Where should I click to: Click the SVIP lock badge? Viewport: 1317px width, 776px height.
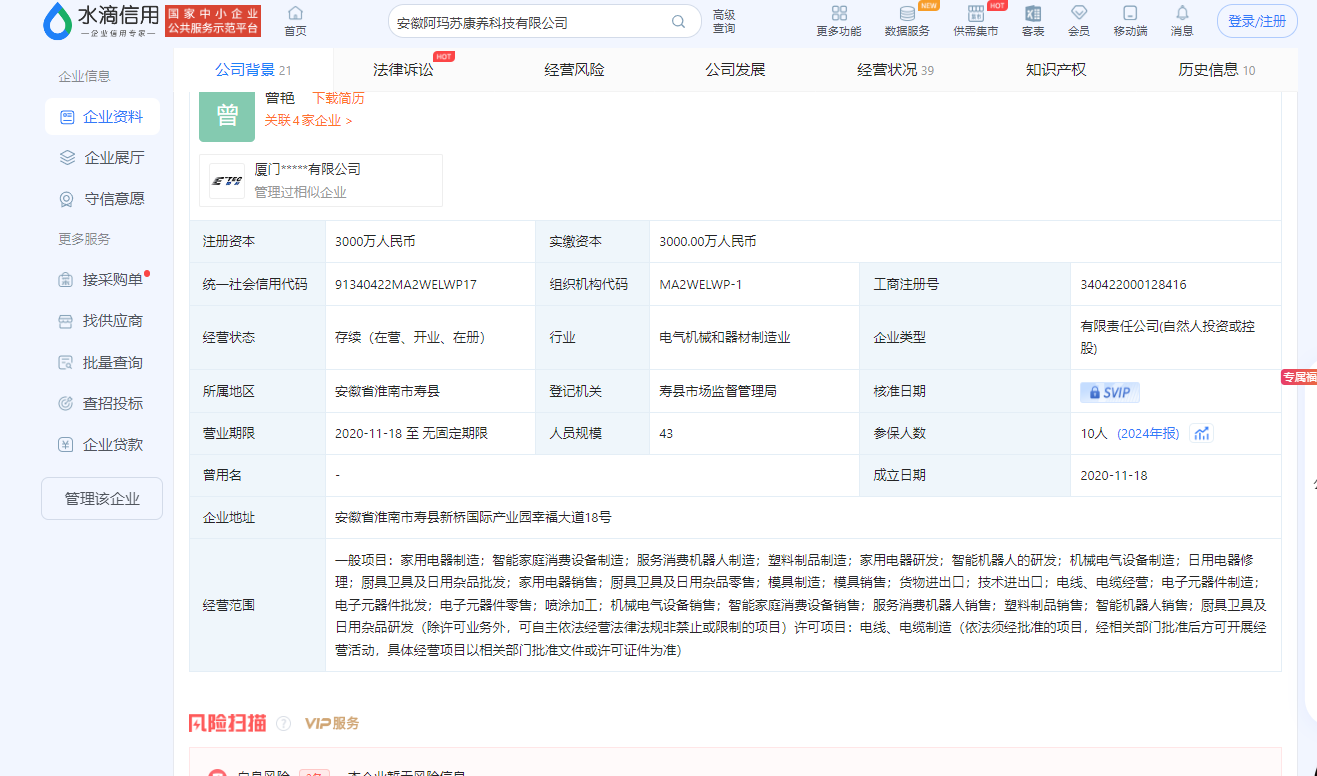(x=1109, y=392)
